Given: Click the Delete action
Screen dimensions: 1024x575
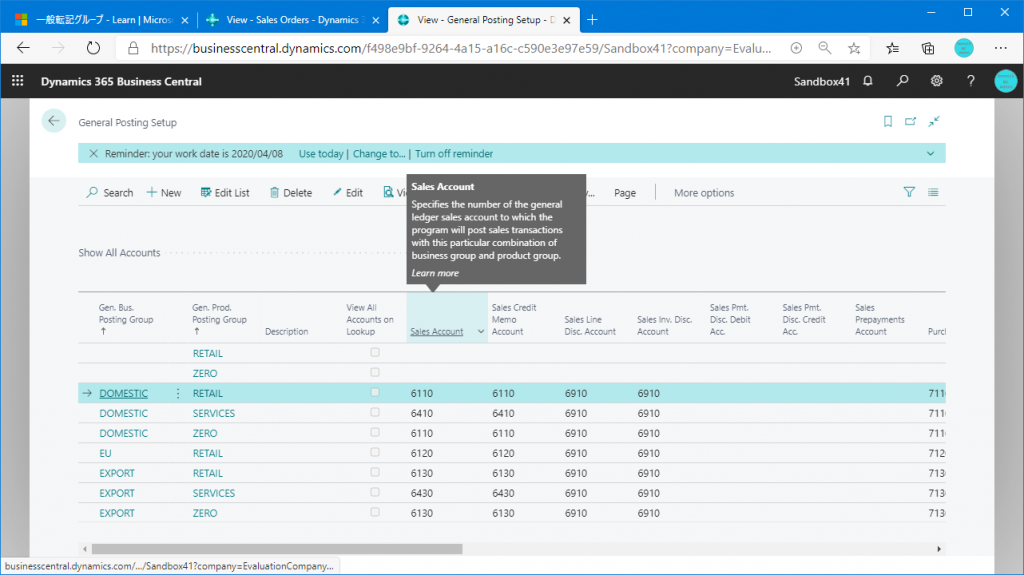Looking at the screenshot, I should (291, 193).
